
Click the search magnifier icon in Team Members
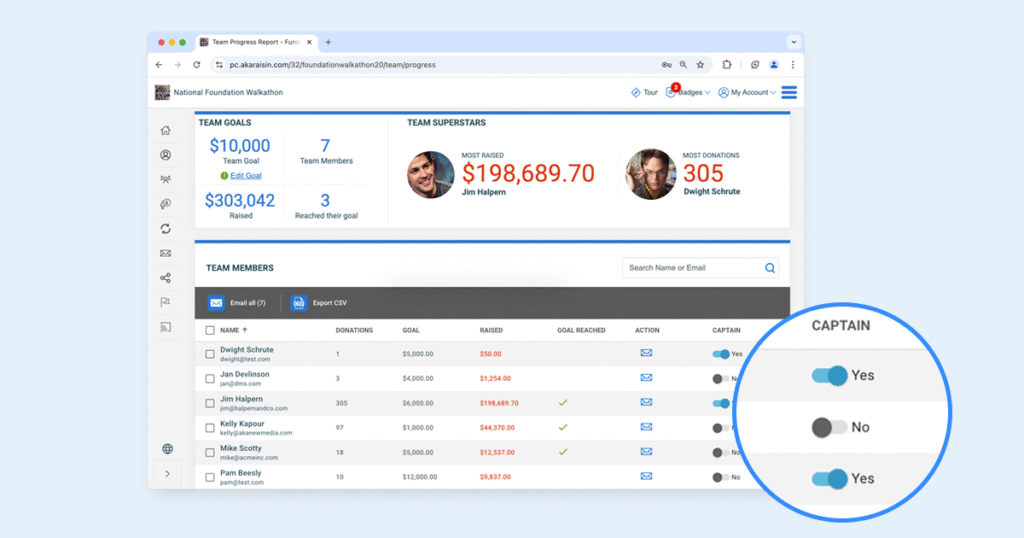tap(770, 268)
